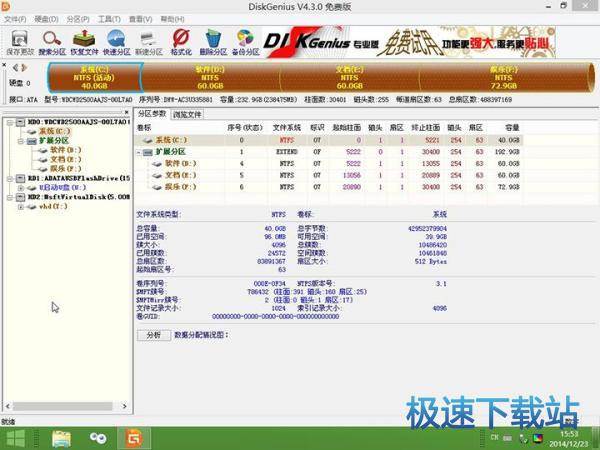This screenshot has width=600, height=450.
Task: Switch to the Browse Files (浏览文件) tab
Action: tap(187, 114)
